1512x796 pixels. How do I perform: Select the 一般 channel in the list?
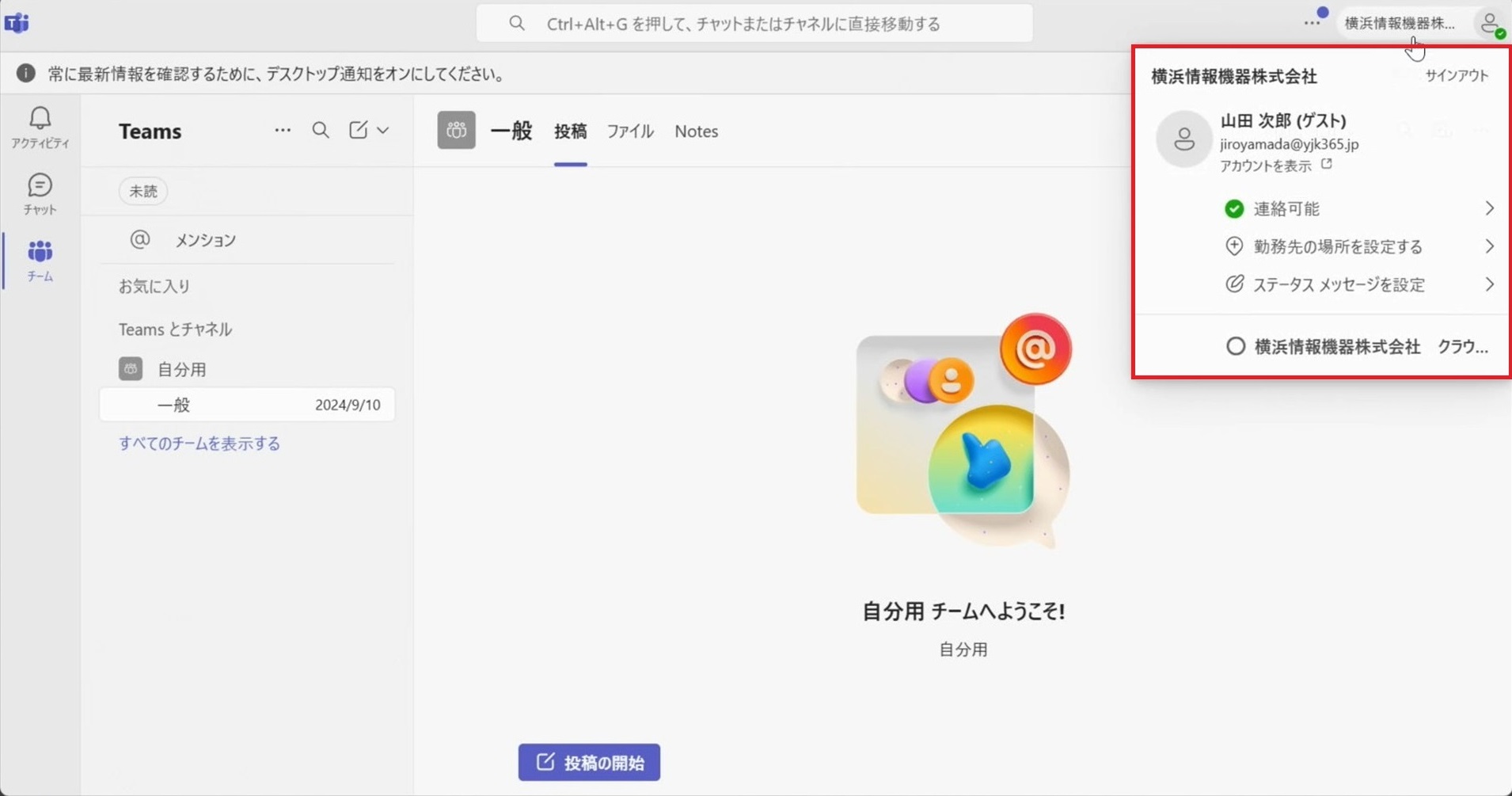coord(248,405)
